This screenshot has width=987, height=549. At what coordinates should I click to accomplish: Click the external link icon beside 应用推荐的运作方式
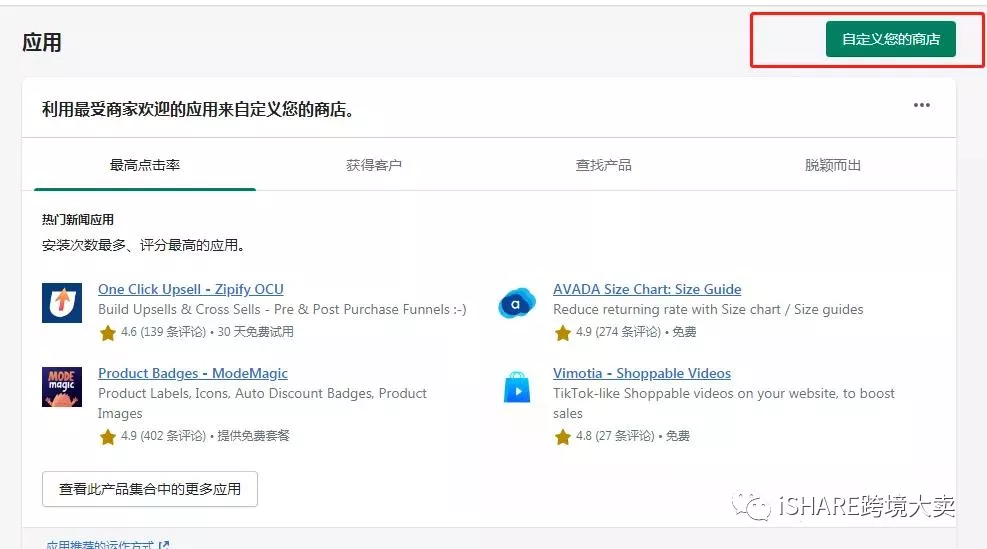(164, 545)
